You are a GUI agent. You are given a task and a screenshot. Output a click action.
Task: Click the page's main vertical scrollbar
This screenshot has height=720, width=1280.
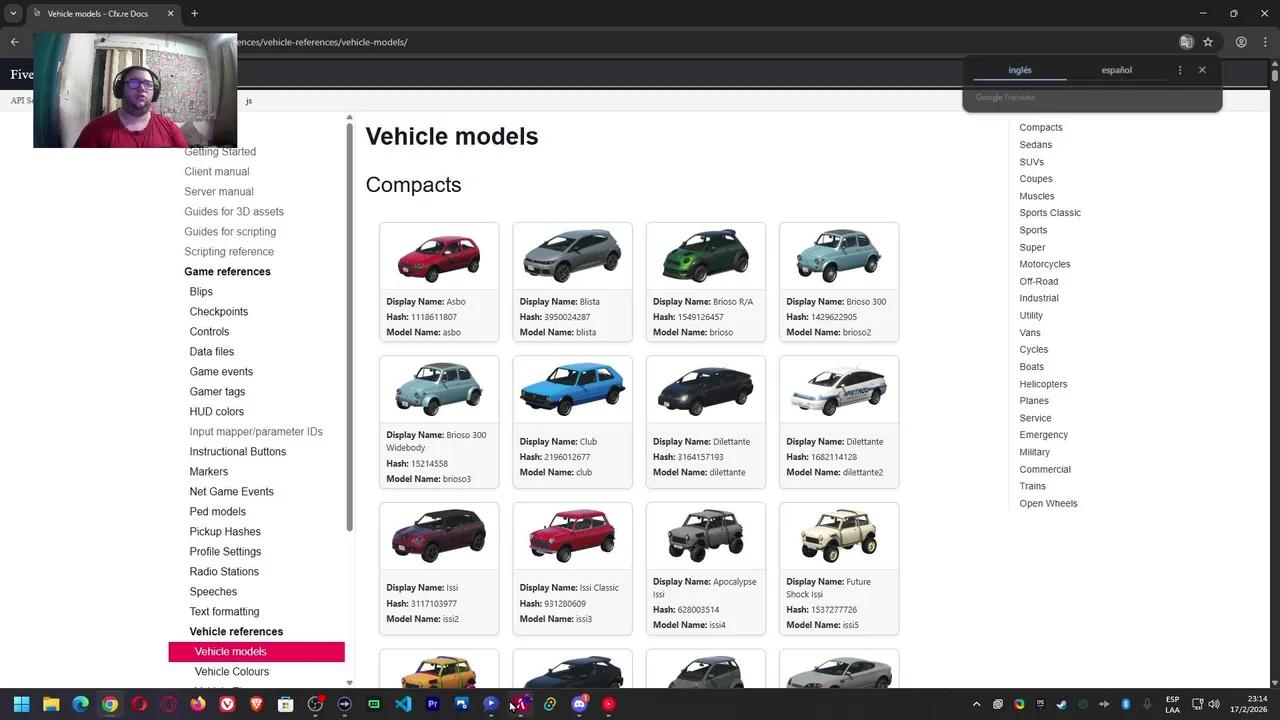click(1274, 74)
